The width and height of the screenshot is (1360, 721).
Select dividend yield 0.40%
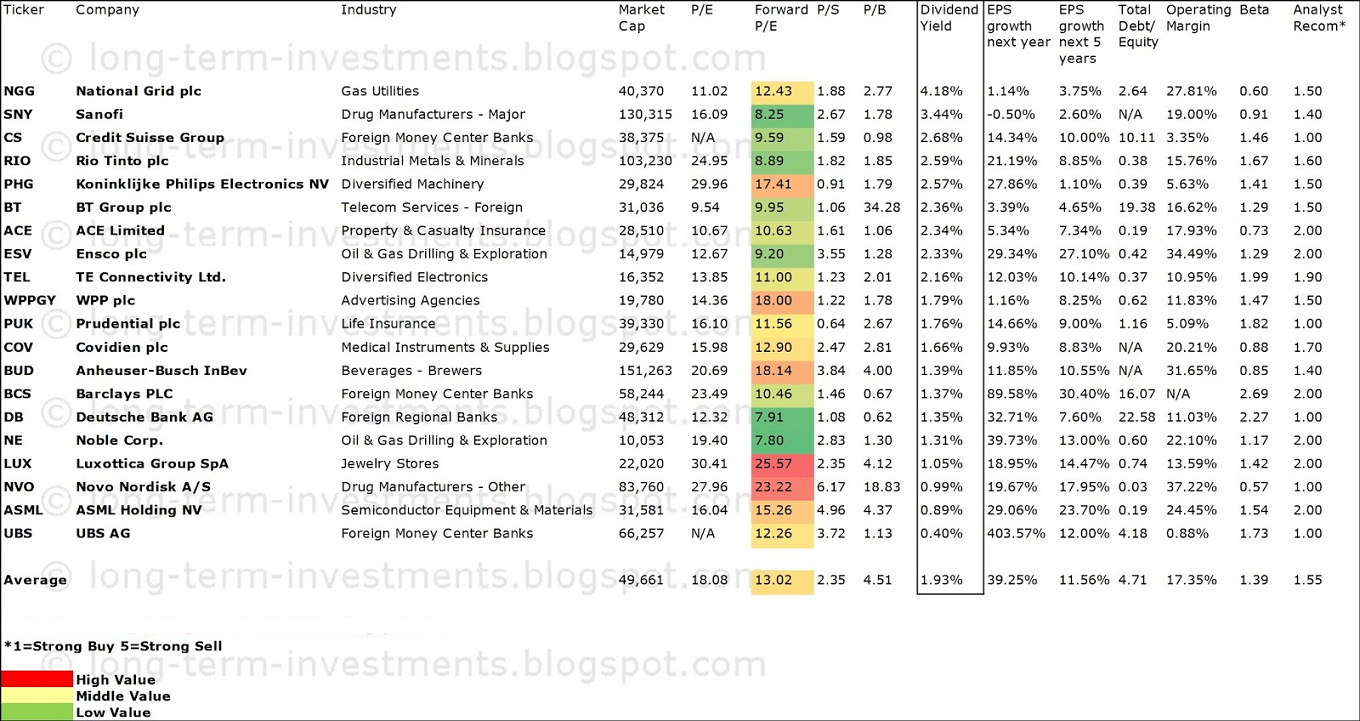coord(941,533)
